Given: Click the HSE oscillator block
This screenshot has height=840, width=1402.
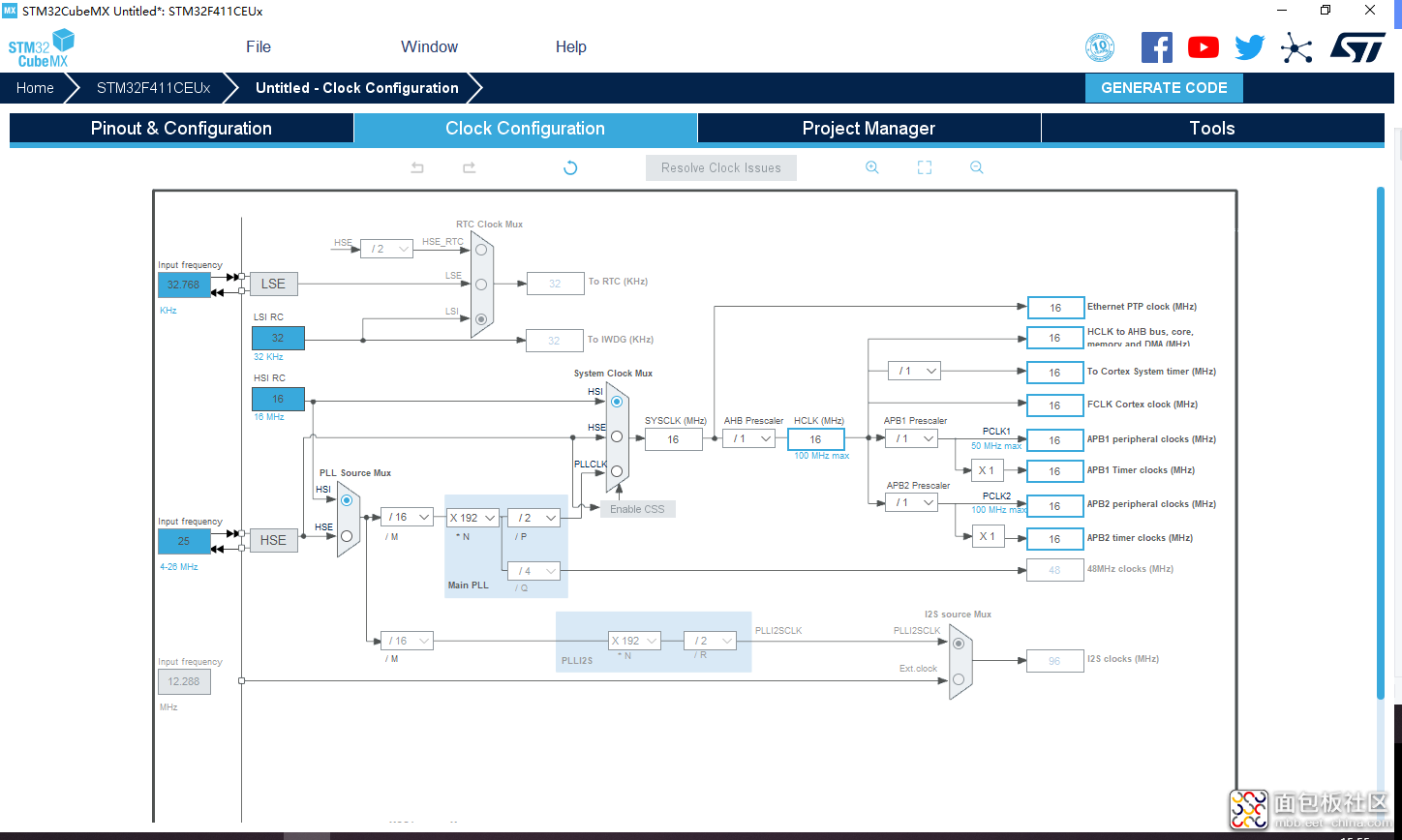Looking at the screenshot, I should pyautogui.click(x=274, y=540).
